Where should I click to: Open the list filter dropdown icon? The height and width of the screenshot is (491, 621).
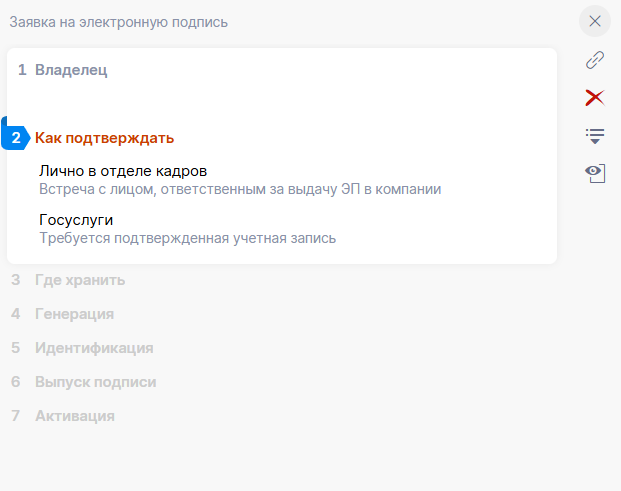coord(595,135)
